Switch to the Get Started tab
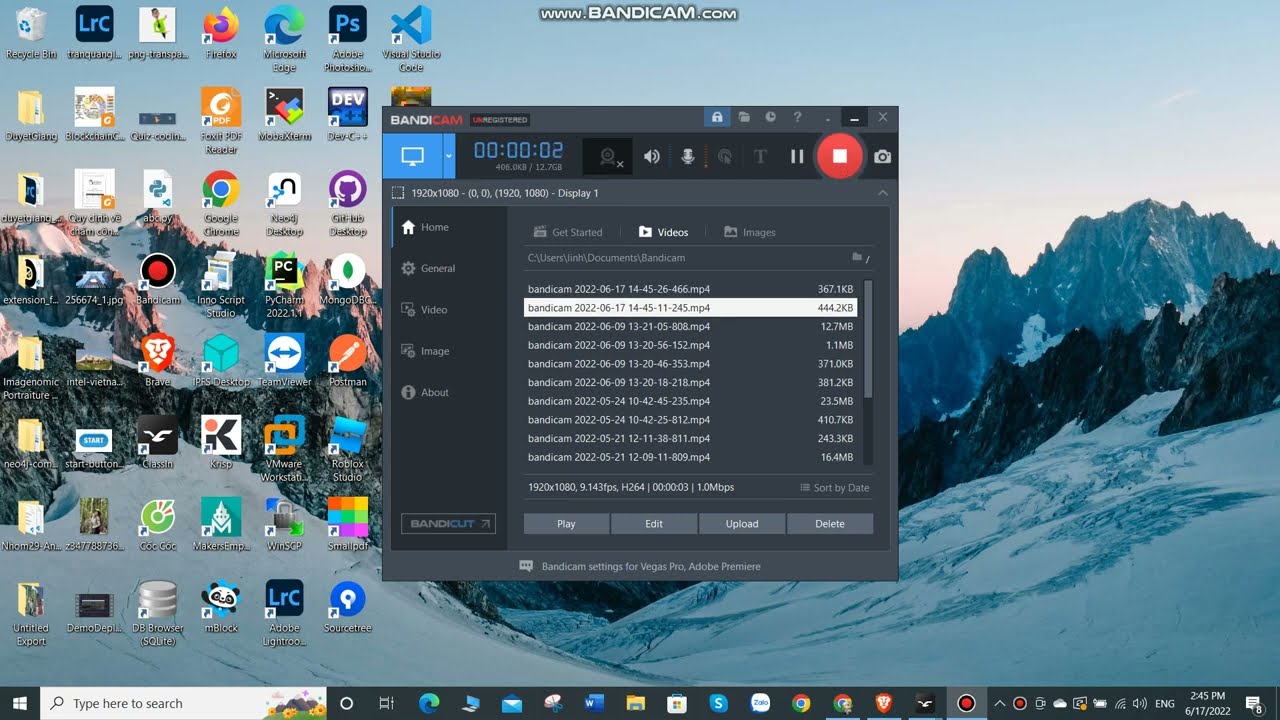Image resolution: width=1280 pixels, height=720 pixels. point(568,232)
